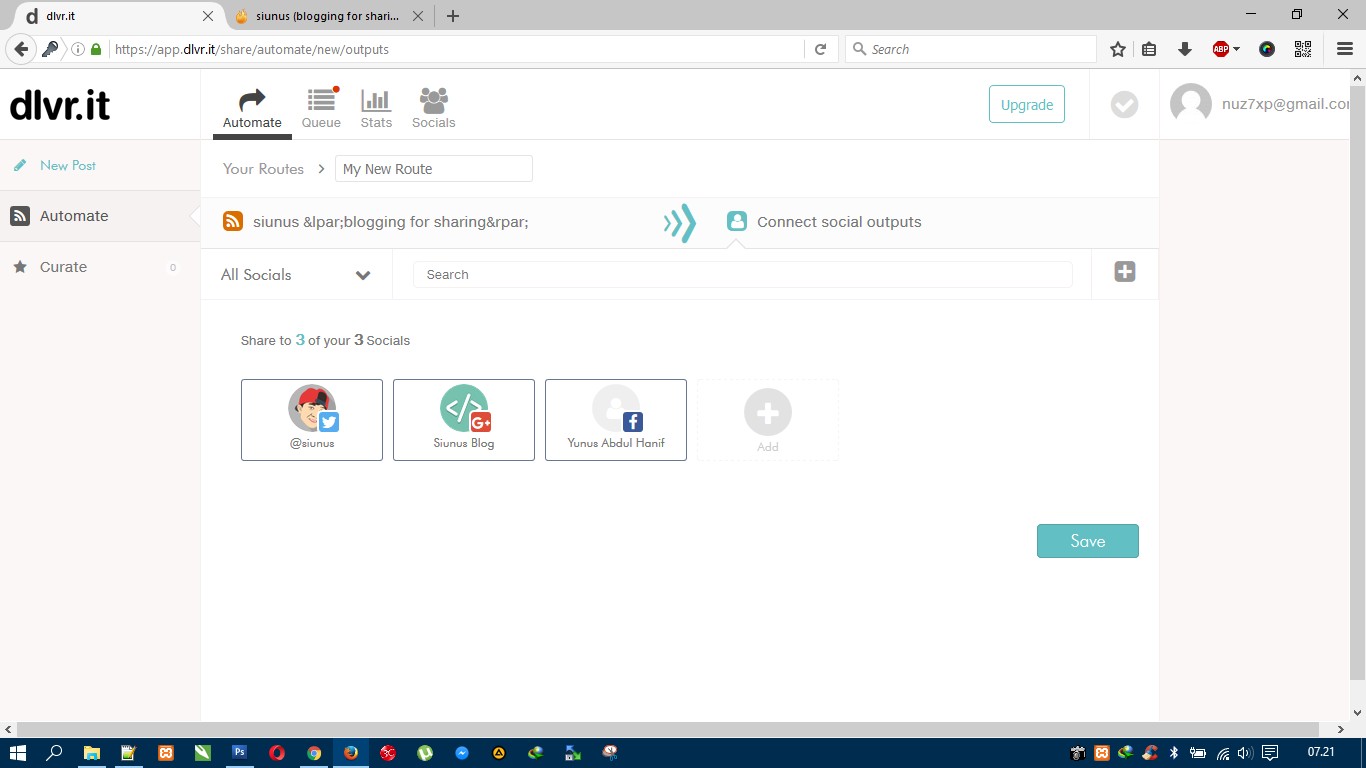Image resolution: width=1366 pixels, height=768 pixels.
Task: Toggle the Siunus Blog Google+ social
Action: click(x=464, y=420)
